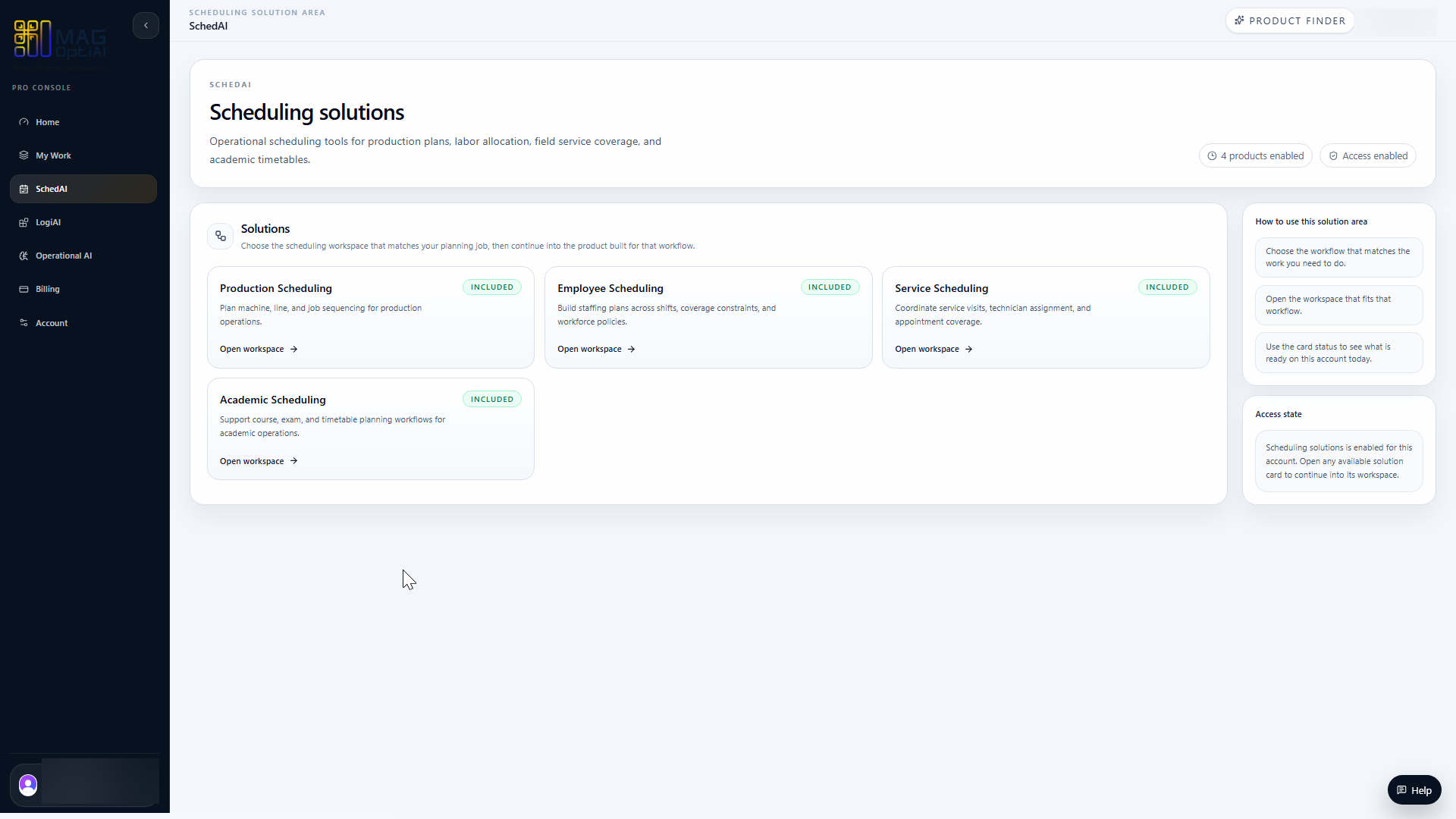Click the Account sliders icon
Viewport: 1456px width, 819px height.
[24, 323]
